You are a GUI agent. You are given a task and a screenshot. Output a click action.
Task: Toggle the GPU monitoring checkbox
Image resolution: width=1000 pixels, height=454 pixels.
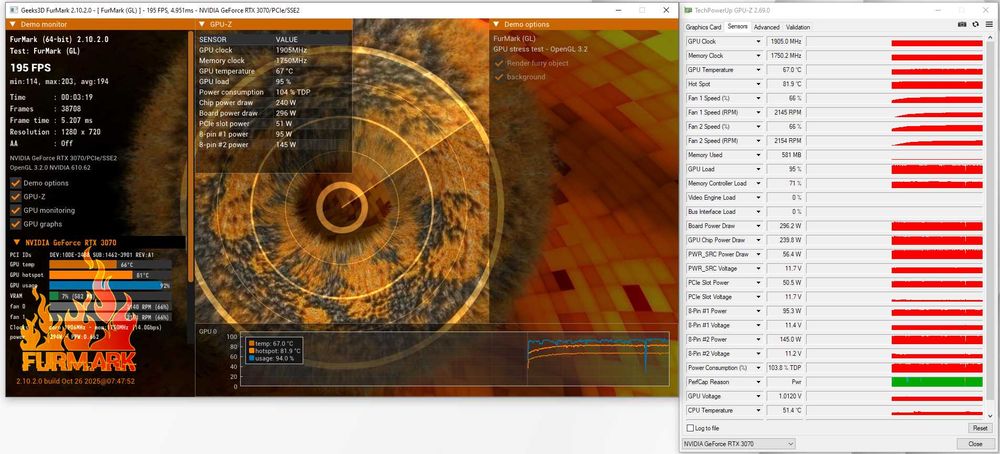tap(15, 210)
